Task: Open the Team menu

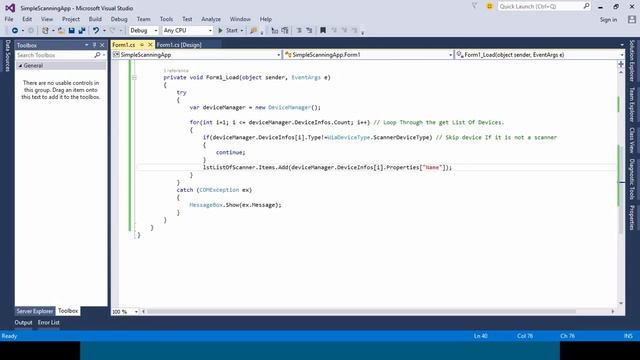Action: coord(143,19)
